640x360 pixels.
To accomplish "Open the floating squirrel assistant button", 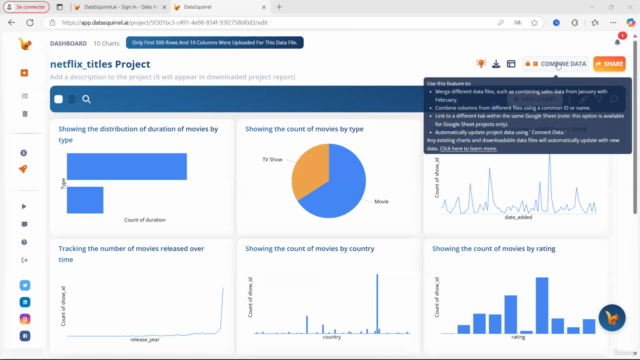I will pos(612,318).
